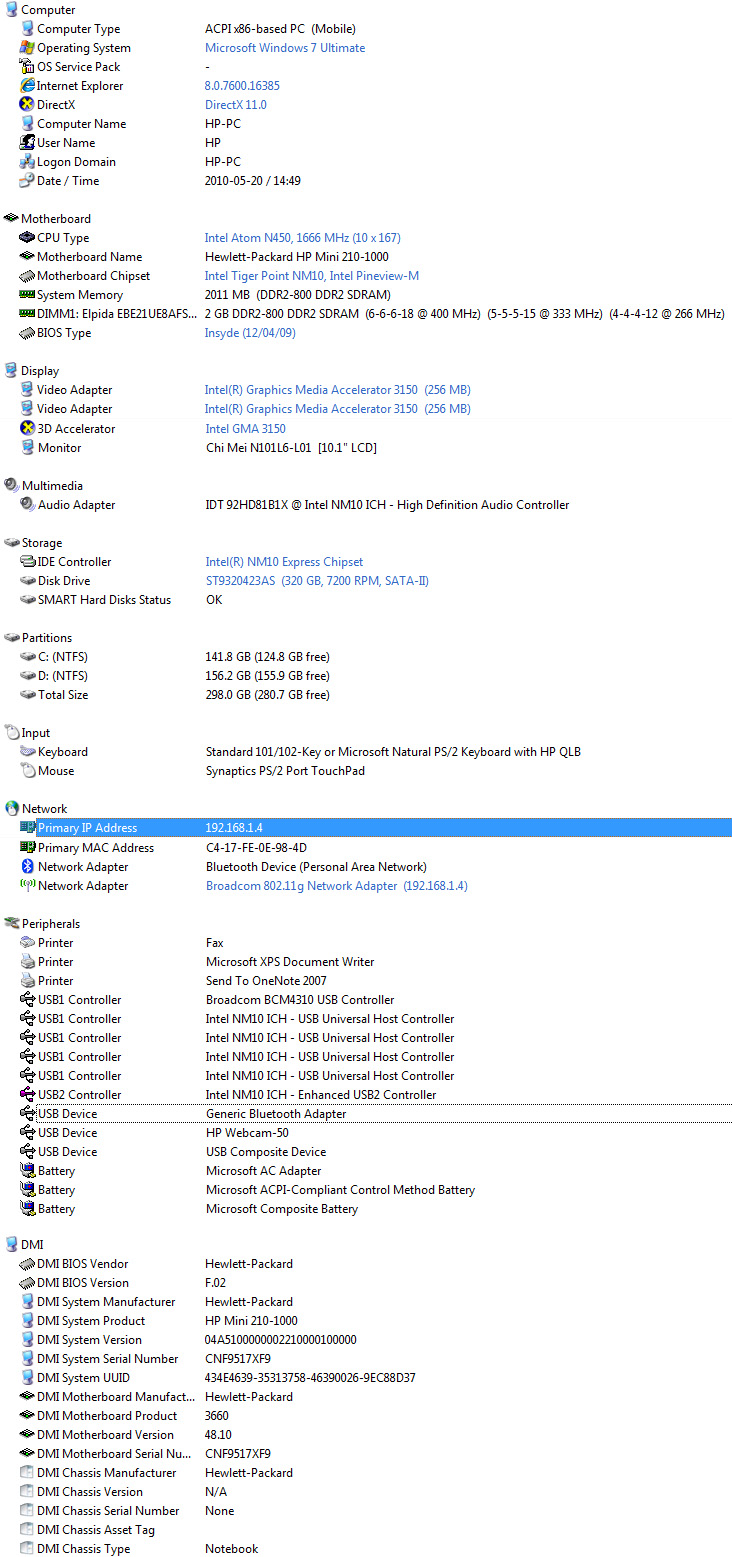Open the Insyde (12/04/09) BIOS link

(250, 333)
